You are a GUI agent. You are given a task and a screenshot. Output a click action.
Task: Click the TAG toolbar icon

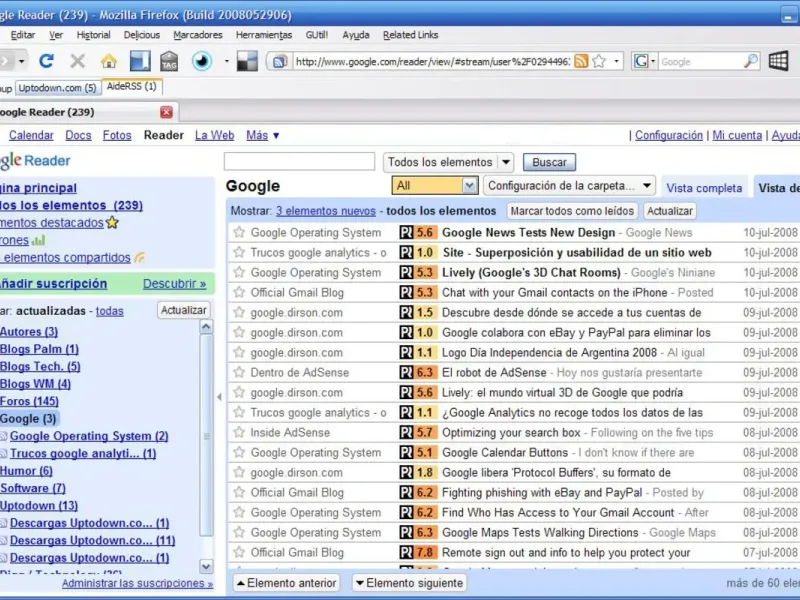point(169,61)
